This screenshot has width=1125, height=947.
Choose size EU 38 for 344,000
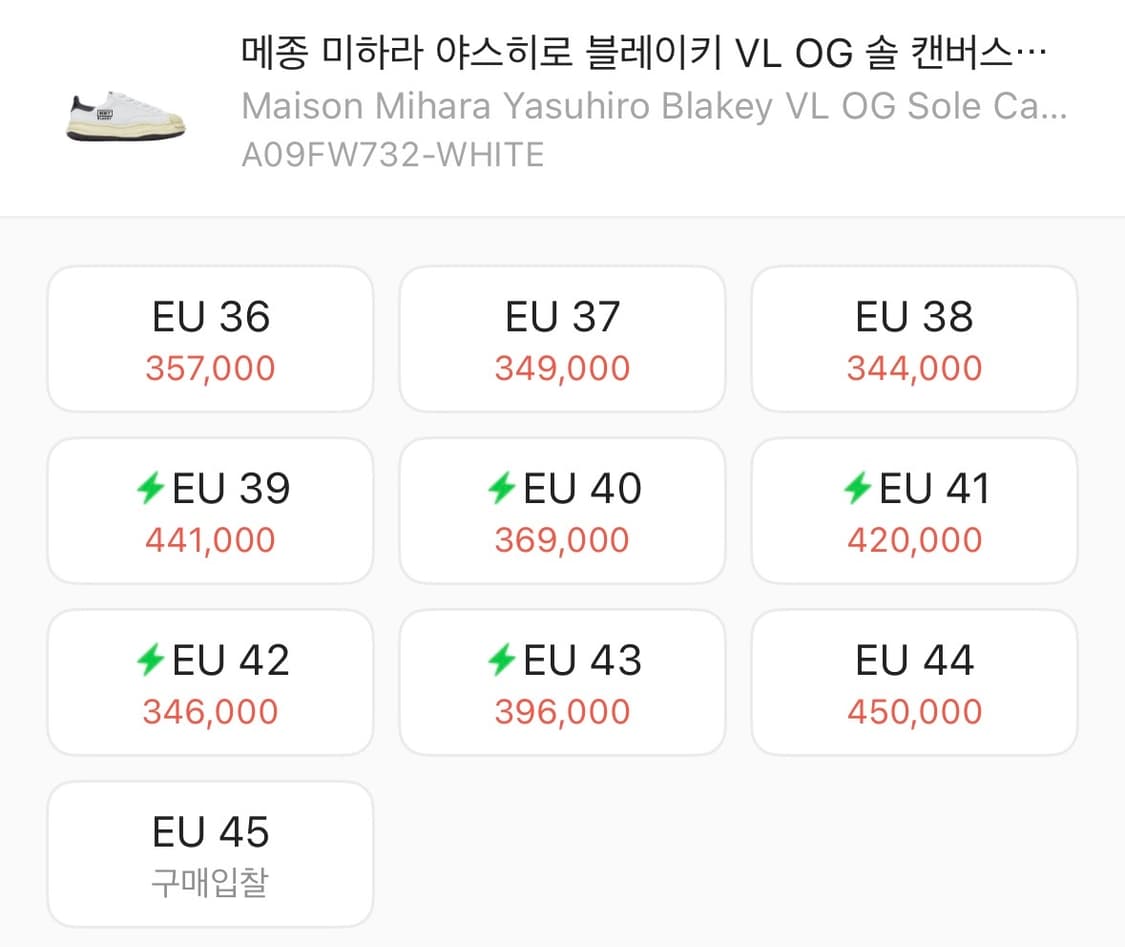point(913,338)
